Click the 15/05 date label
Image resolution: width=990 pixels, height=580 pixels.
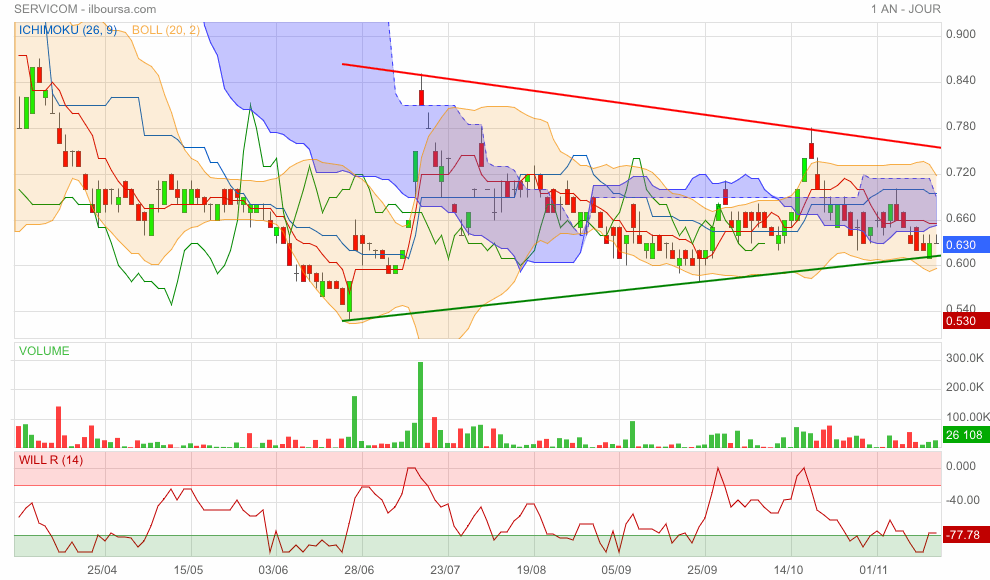[x=188, y=570]
